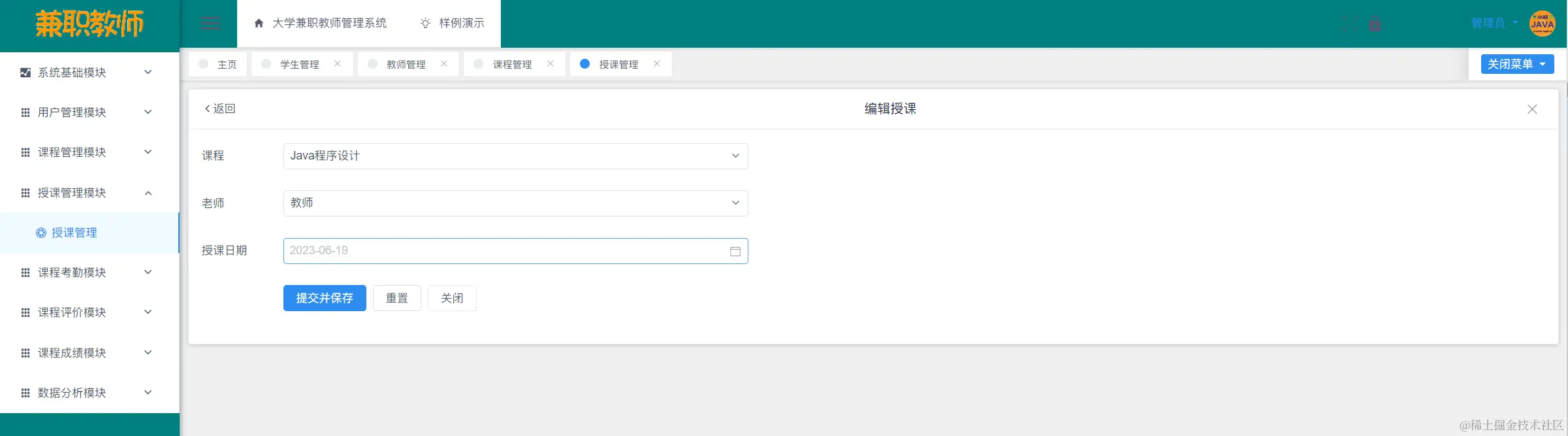Image resolution: width=1568 pixels, height=436 pixels.
Task: Close the 授课管理 tab
Action: (657, 63)
